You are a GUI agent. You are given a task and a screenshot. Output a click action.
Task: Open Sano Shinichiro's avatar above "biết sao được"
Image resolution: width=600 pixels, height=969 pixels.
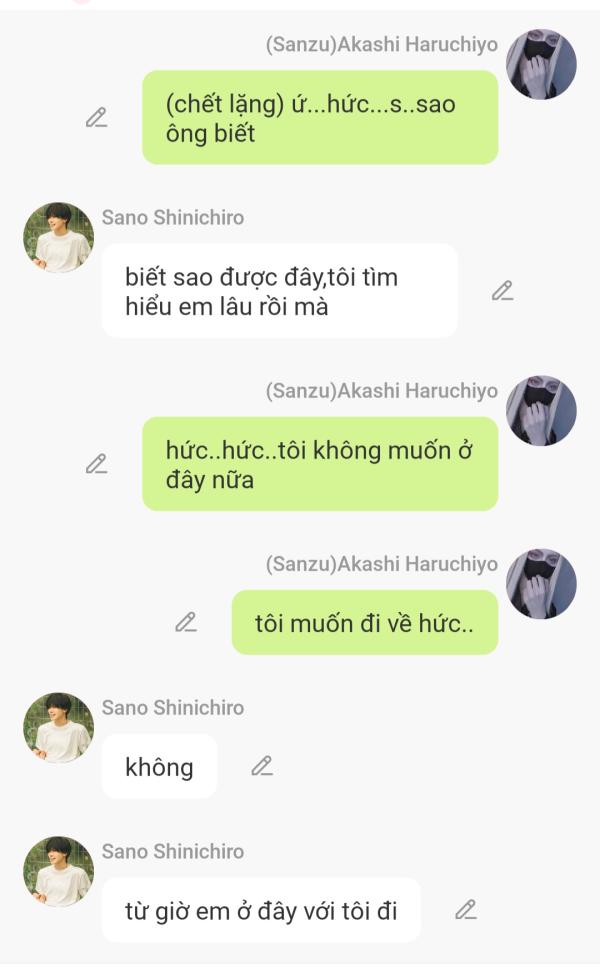pyautogui.click(x=58, y=237)
